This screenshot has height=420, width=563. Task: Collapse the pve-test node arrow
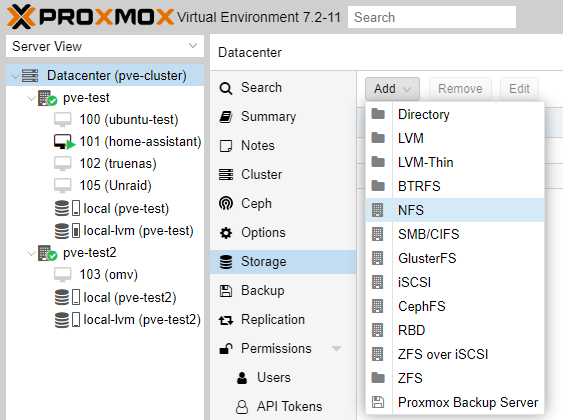[x=32, y=98]
